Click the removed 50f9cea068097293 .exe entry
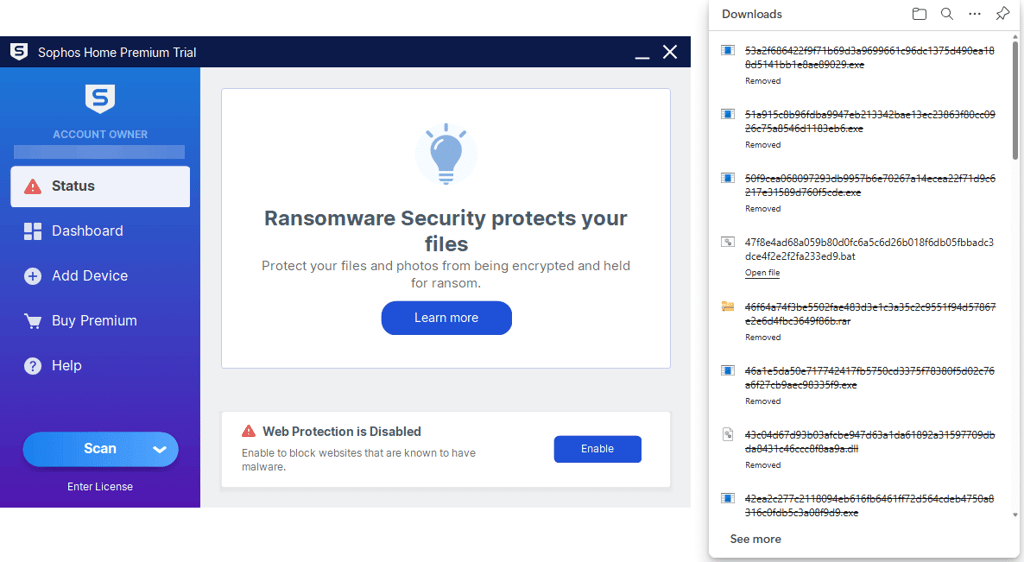Screen dimensions: 1024x562 tap(870, 185)
